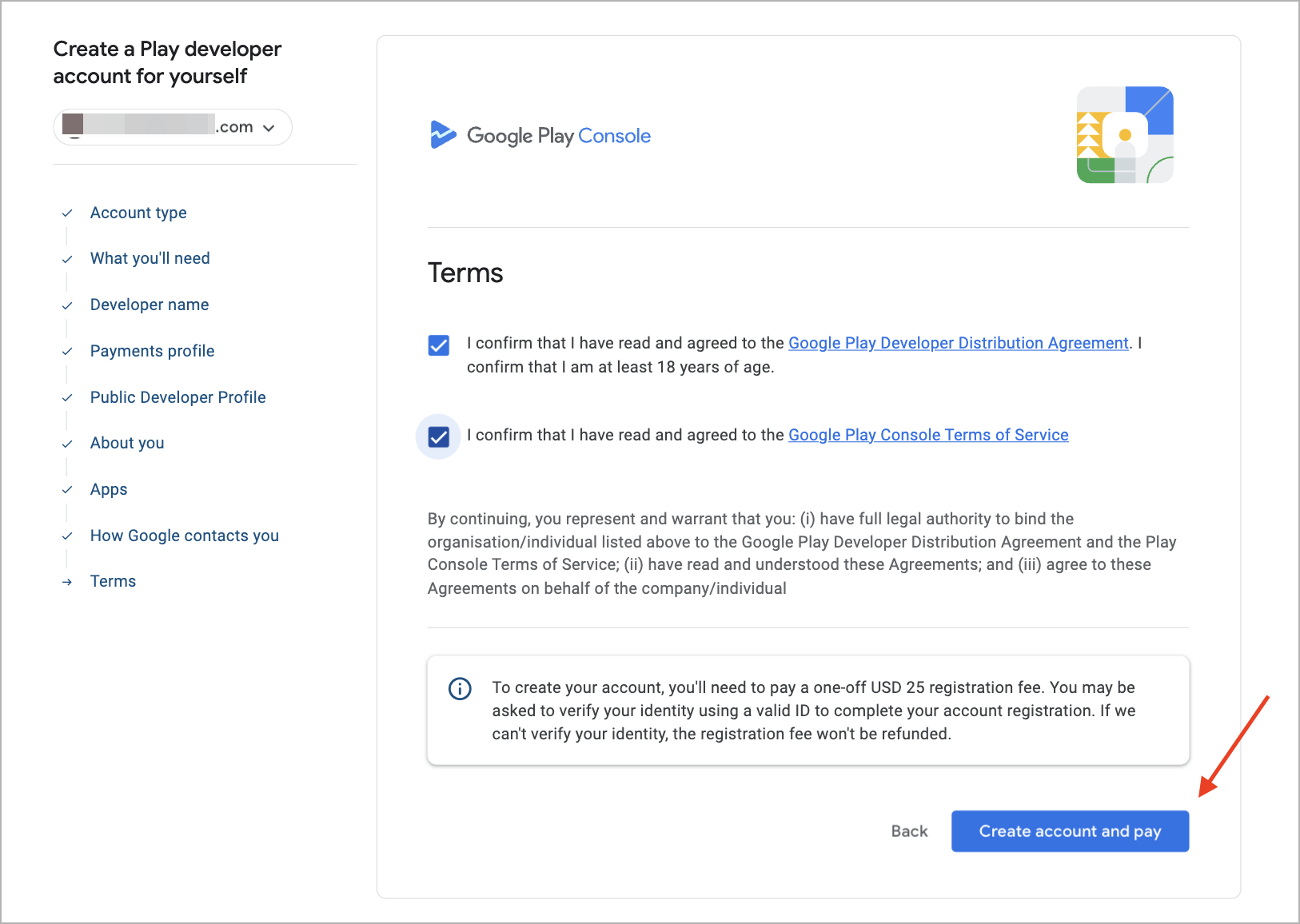The width and height of the screenshot is (1300, 924).
Task: Click the 'Create a Play developer account' title
Action: (x=168, y=62)
